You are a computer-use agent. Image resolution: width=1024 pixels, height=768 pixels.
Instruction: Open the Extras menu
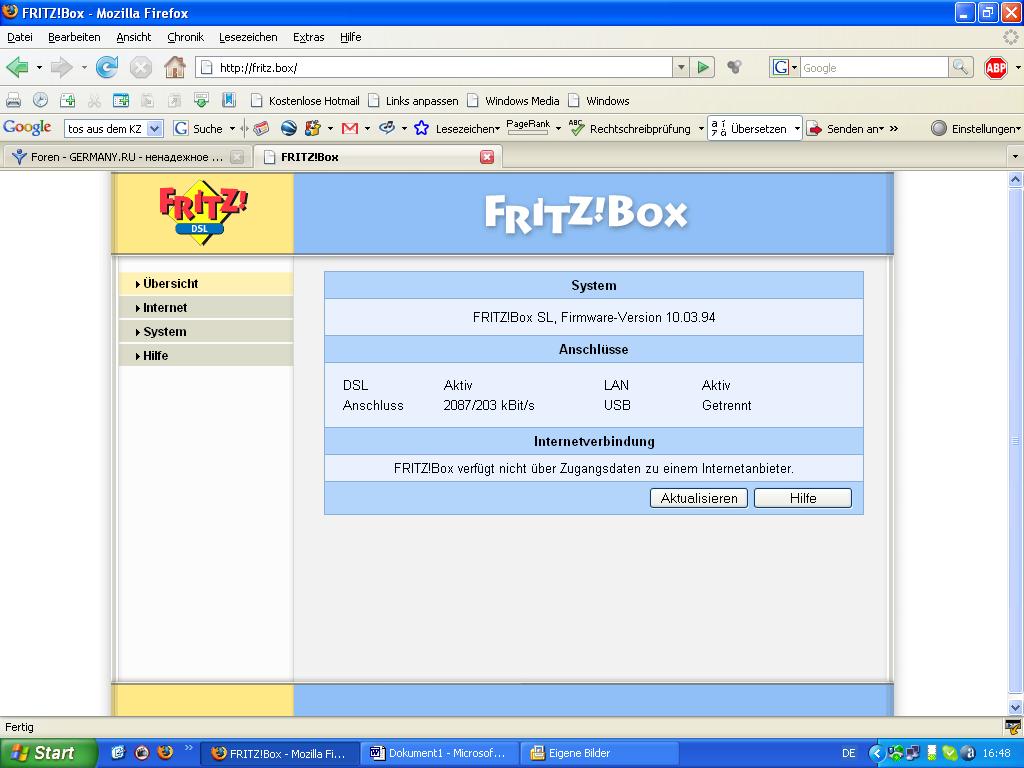pyautogui.click(x=309, y=37)
